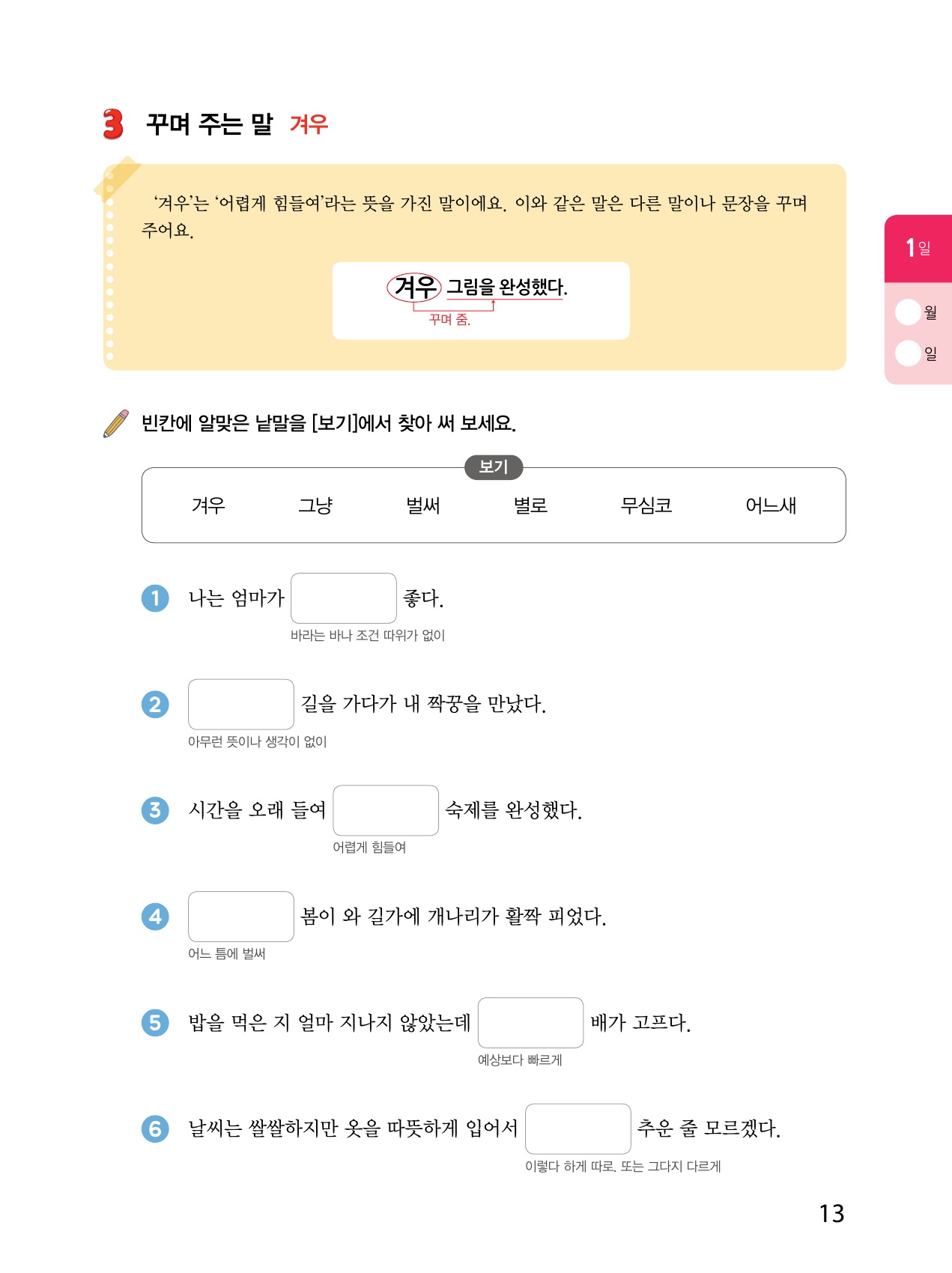Pick the word 무심코 in the 보기 box
The height and width of the screenshot is (1273, 952).
click(646, 506)
